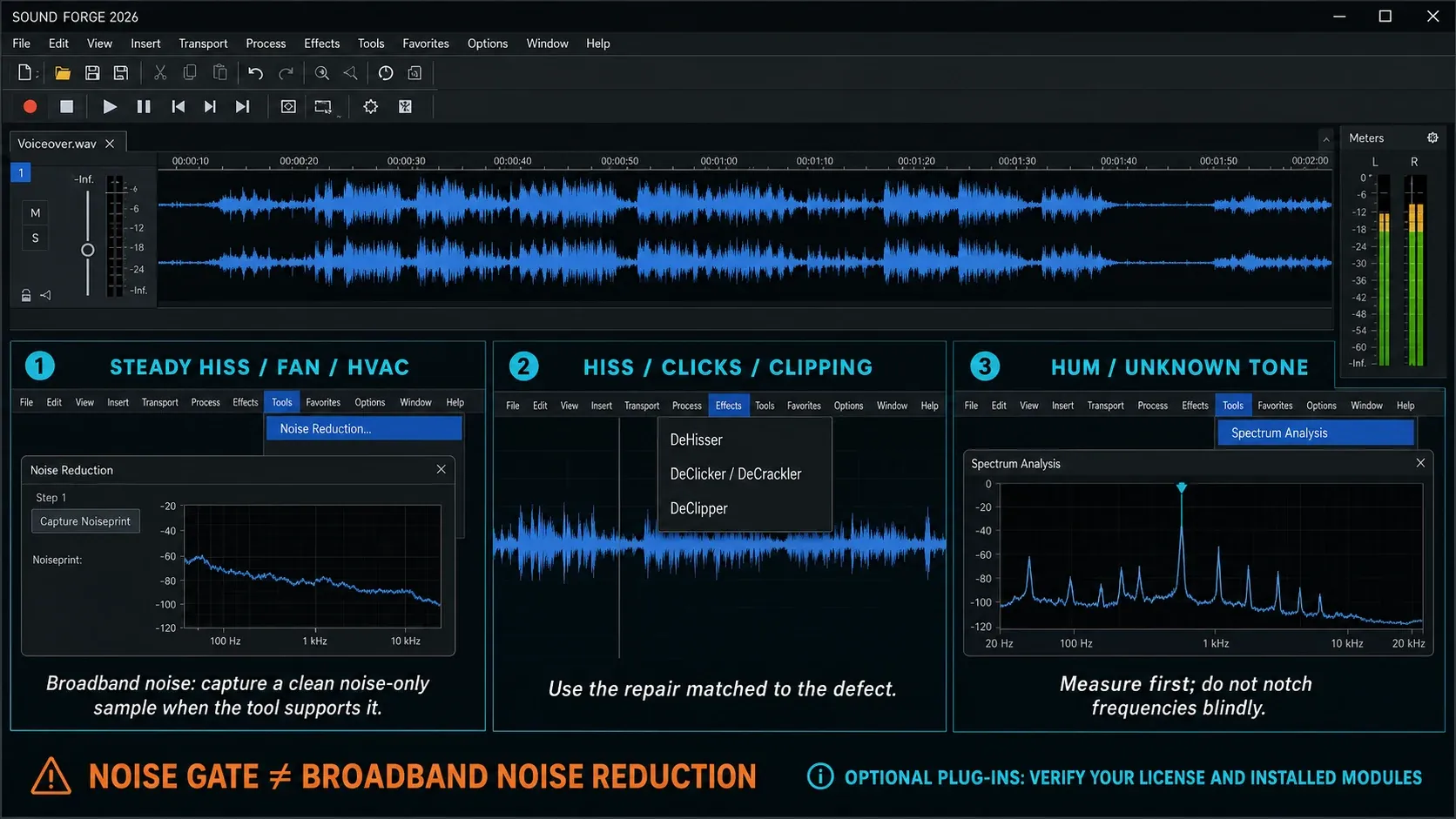Click the stacked-document icon at the top toolbar's end

[415, 73]
